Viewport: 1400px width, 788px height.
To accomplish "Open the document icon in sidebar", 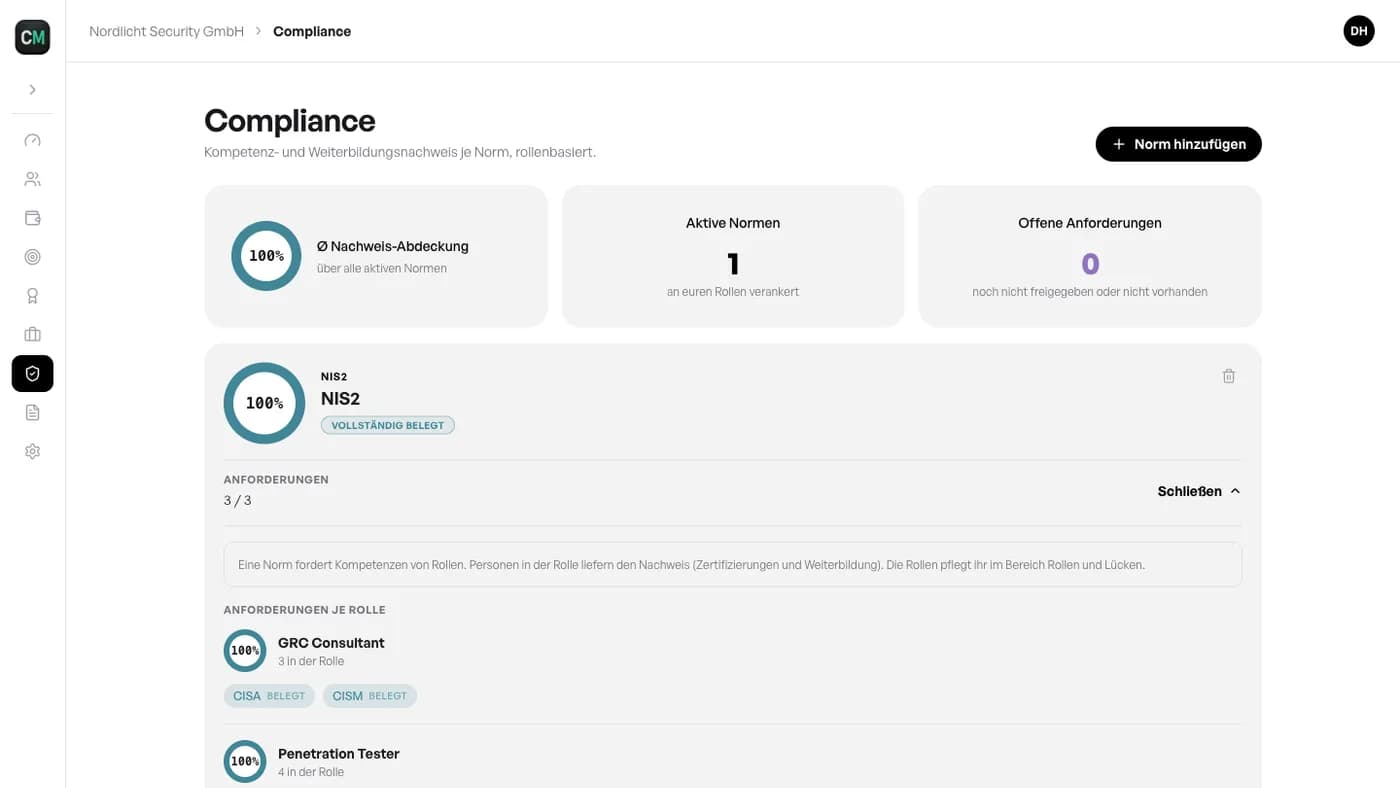I will tap(32, 412).
